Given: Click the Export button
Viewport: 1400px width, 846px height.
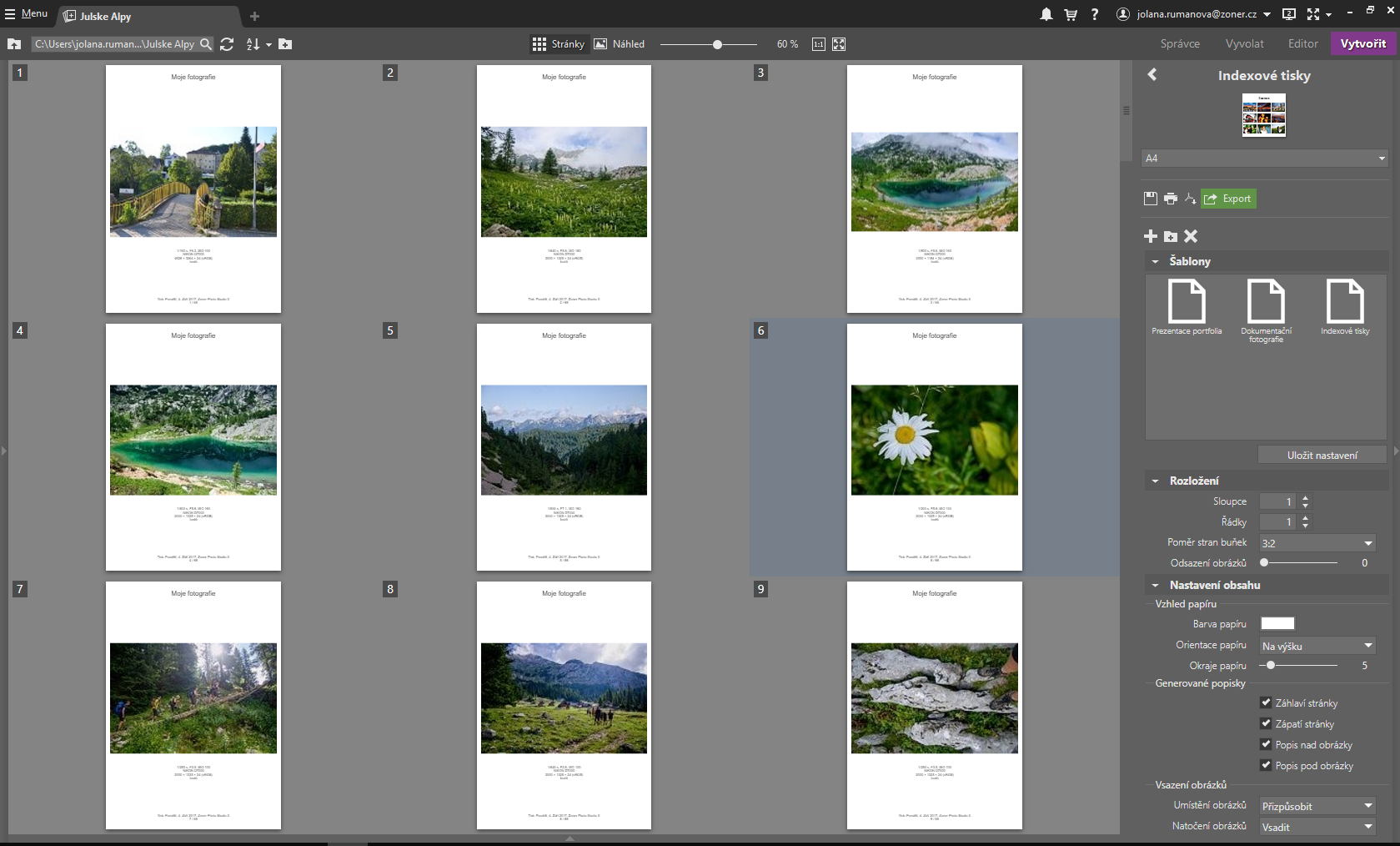Looking at the screenshot, I should tap(1228, 199).
